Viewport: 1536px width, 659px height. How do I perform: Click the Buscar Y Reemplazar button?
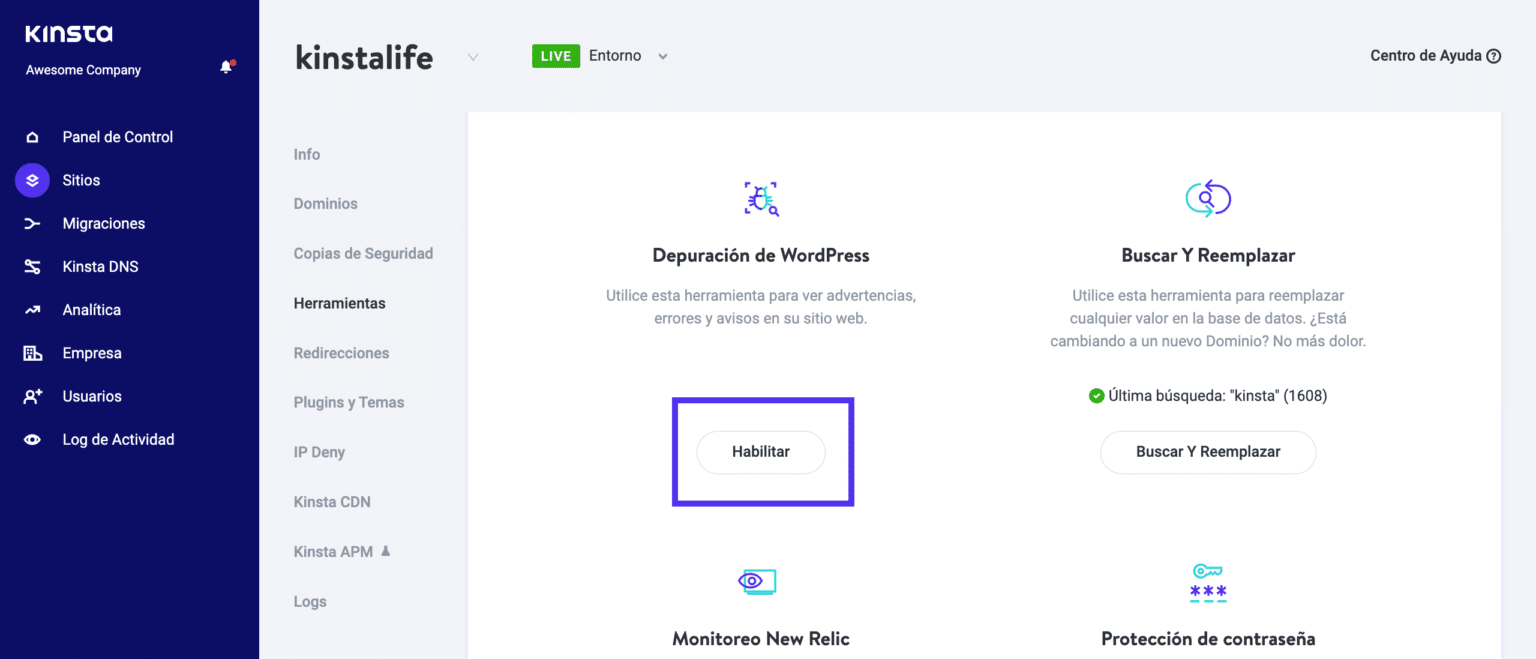(x=1207, y=452)
